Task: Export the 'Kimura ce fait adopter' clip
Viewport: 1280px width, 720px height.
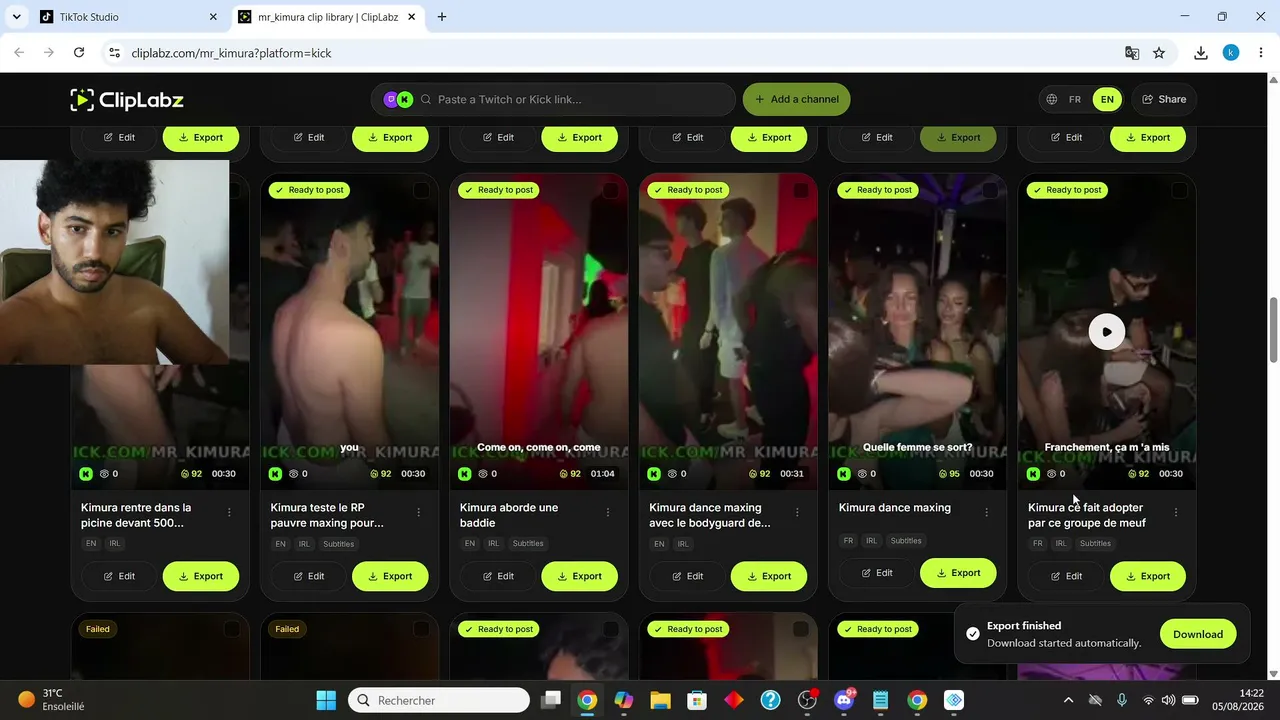Action: [1148, 576]
